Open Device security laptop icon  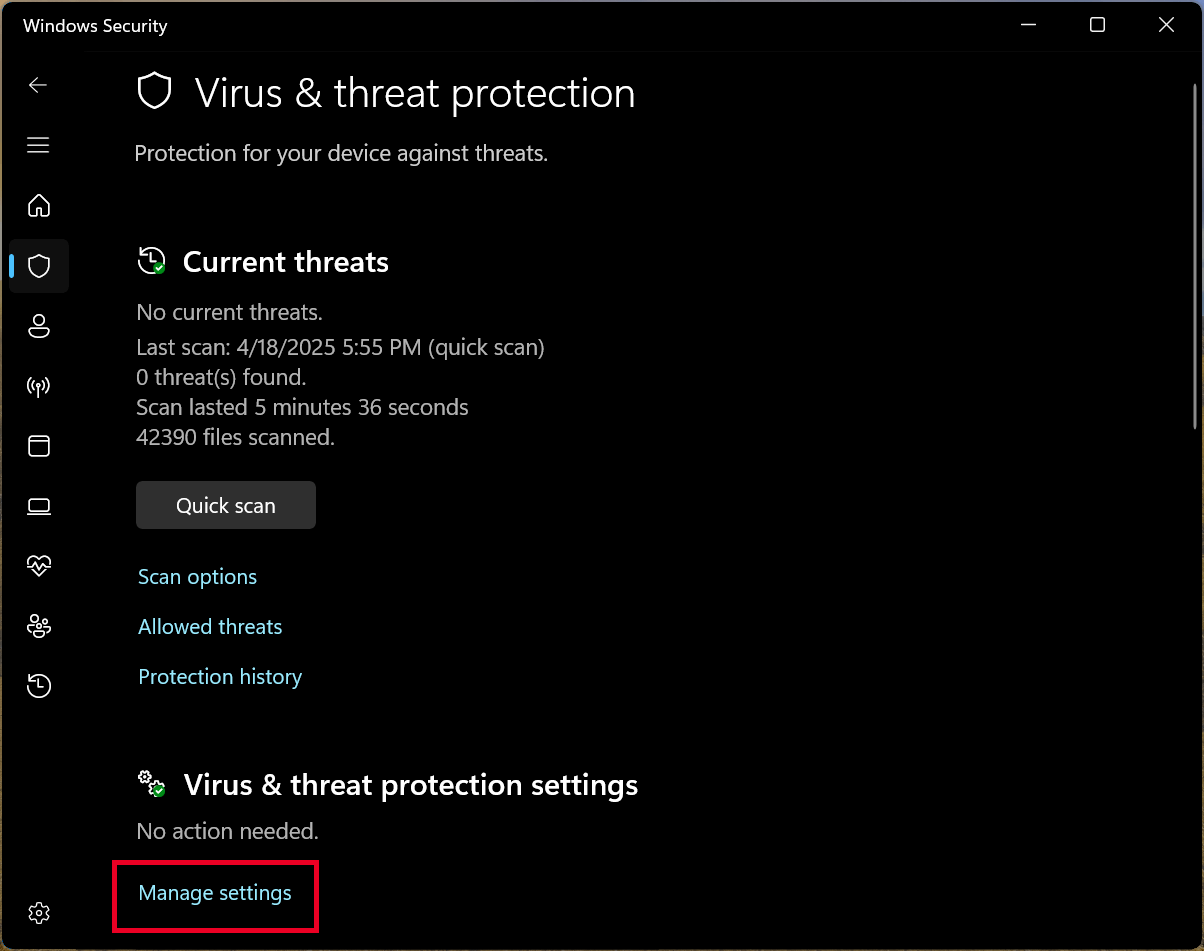point(38,506)
